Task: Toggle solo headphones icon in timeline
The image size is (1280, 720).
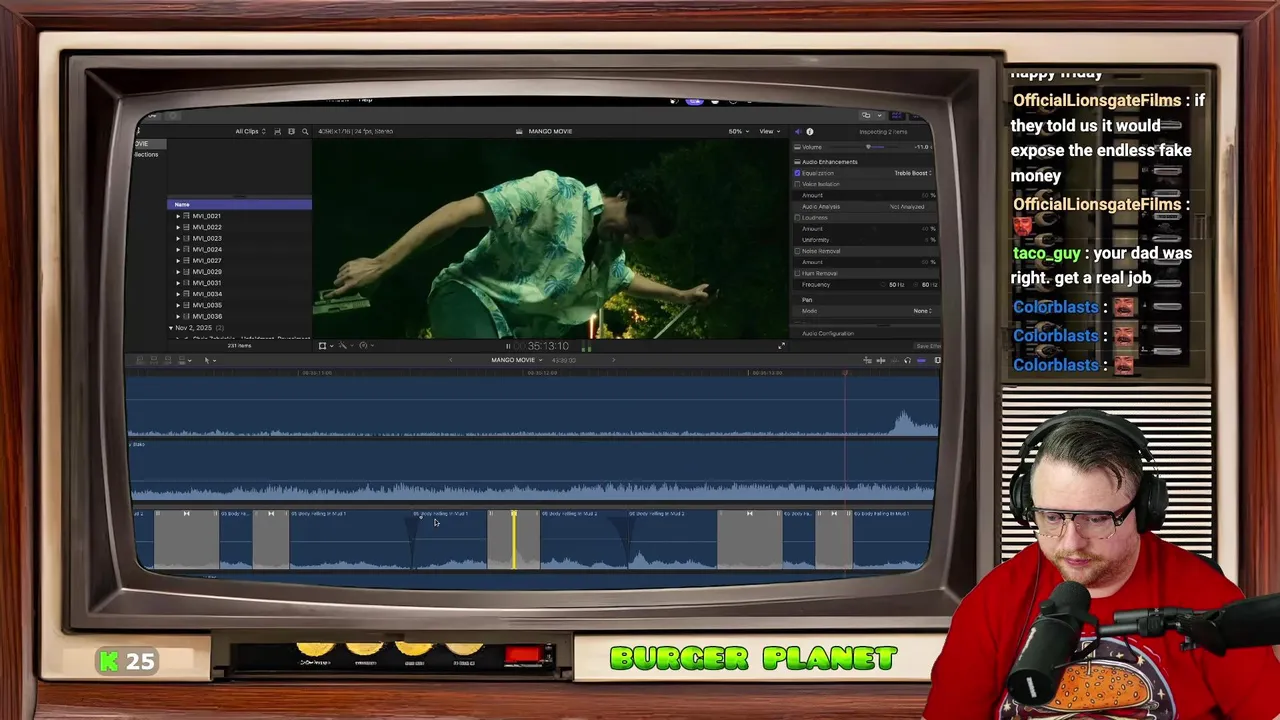Action: (x=907, y=360)
